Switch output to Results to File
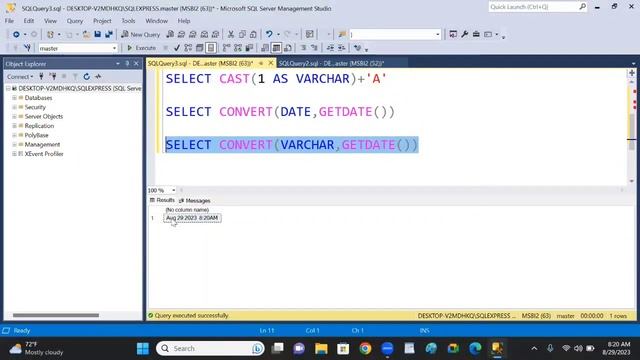Image resolution: width=640 pixels, height=360 pixels. coord(288,48)
